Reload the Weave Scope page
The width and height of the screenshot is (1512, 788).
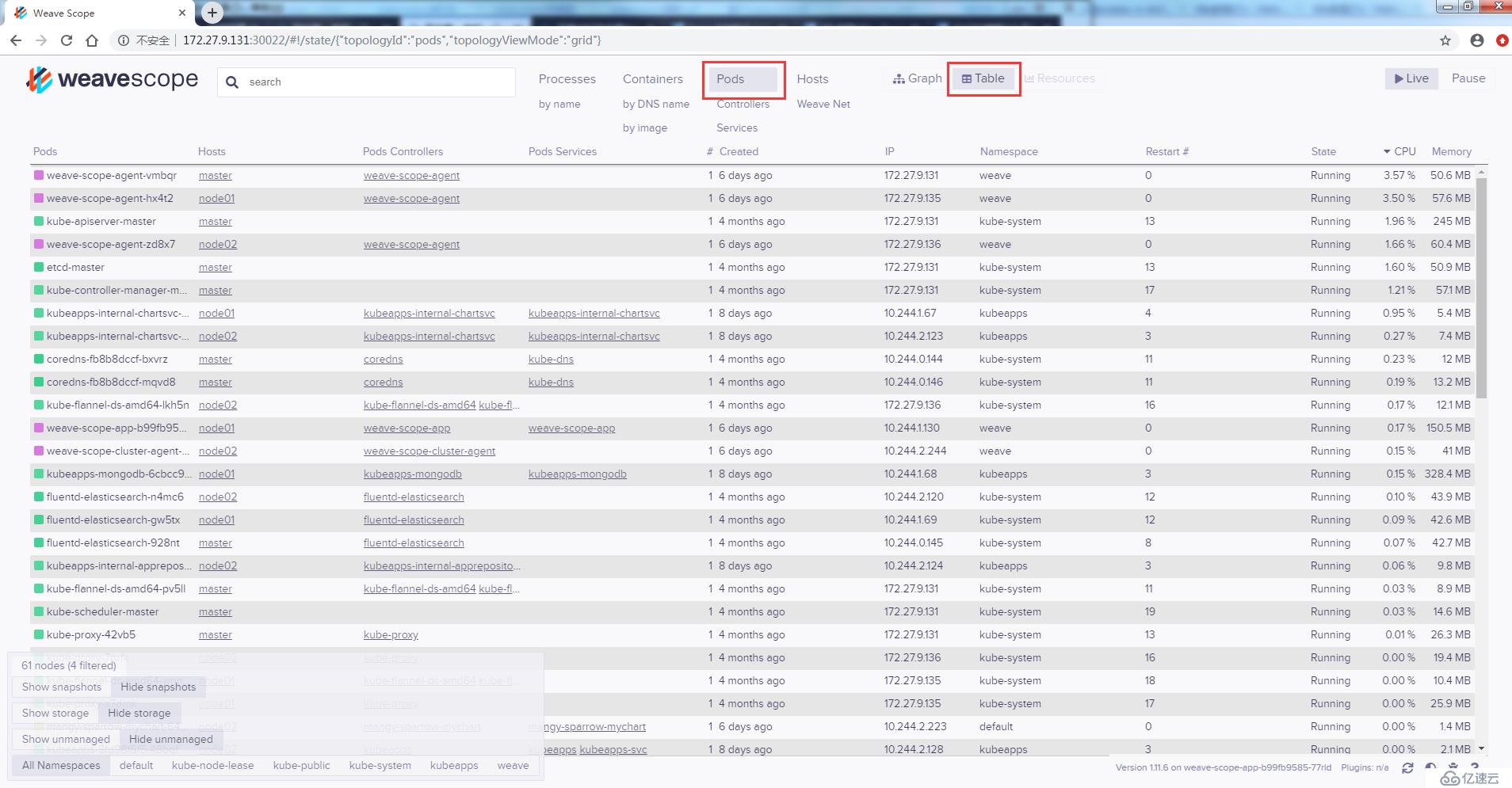[x=67, y=40]
